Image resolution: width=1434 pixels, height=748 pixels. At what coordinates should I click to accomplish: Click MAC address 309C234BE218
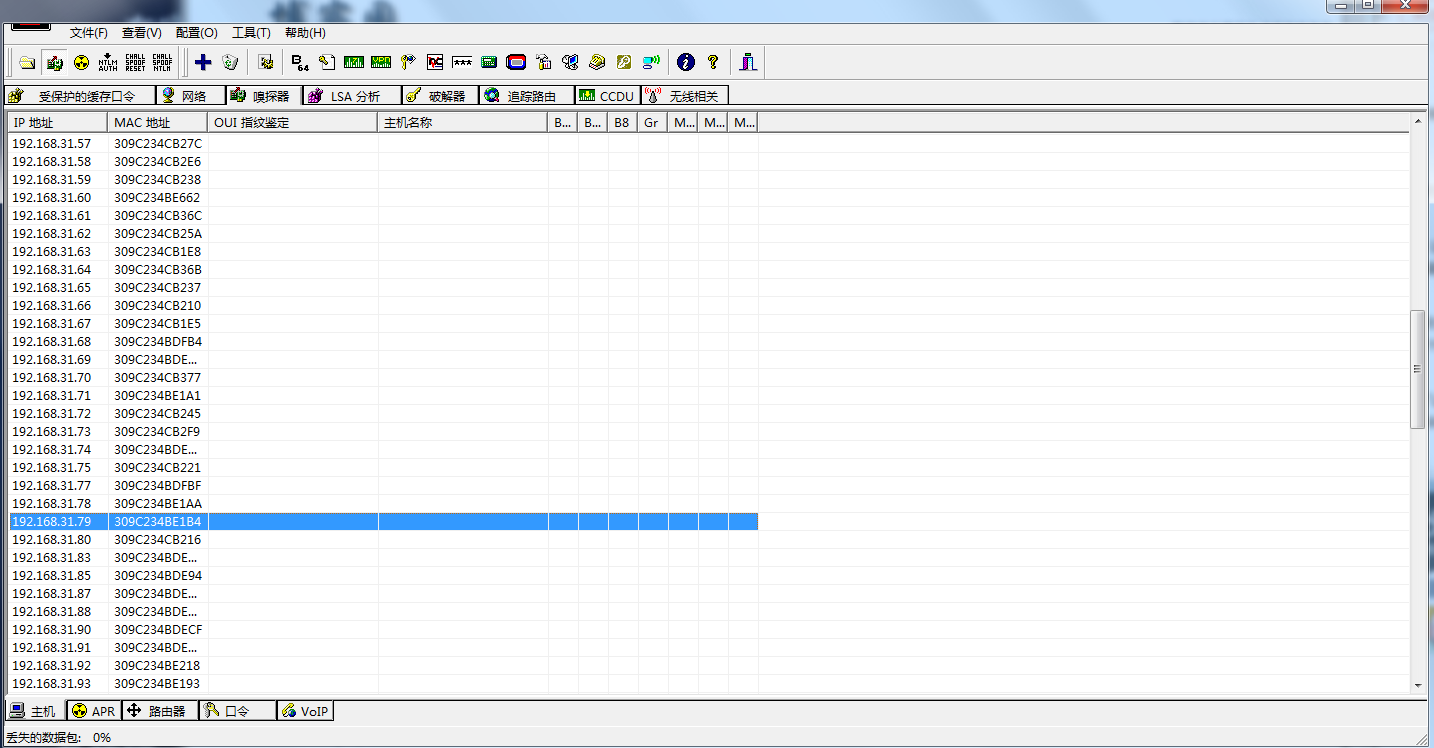[x=157, y=666]
